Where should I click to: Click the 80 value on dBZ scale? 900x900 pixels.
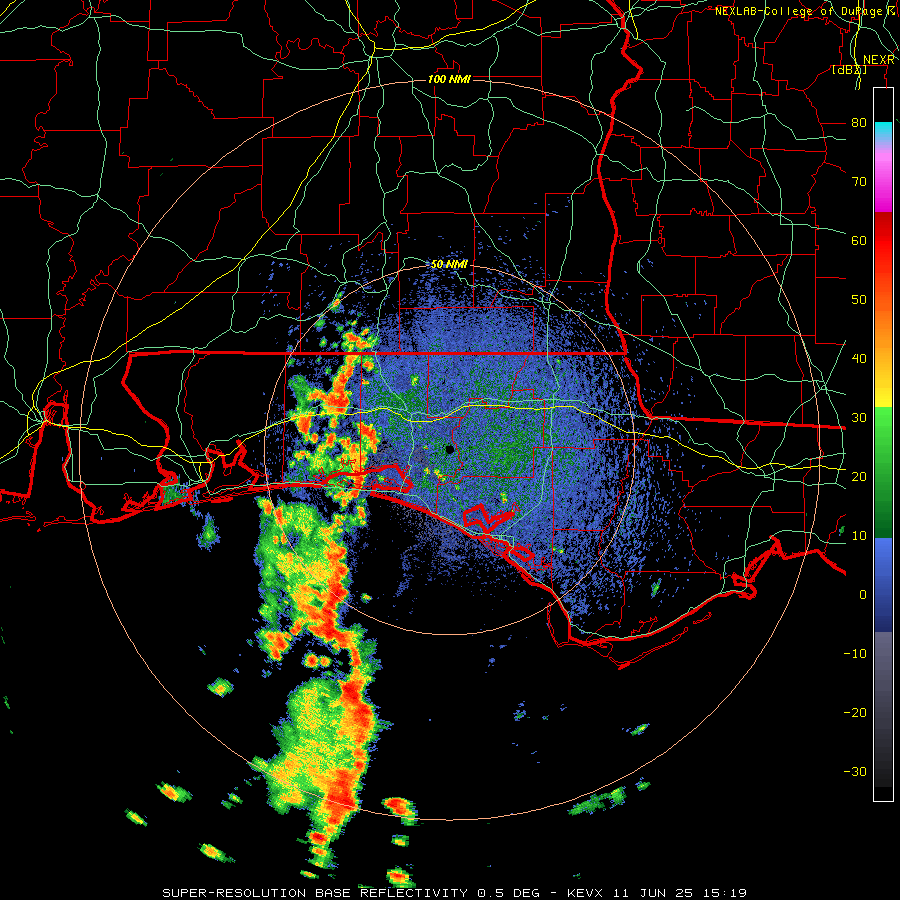pyautogui.click(x=859, y=122)
